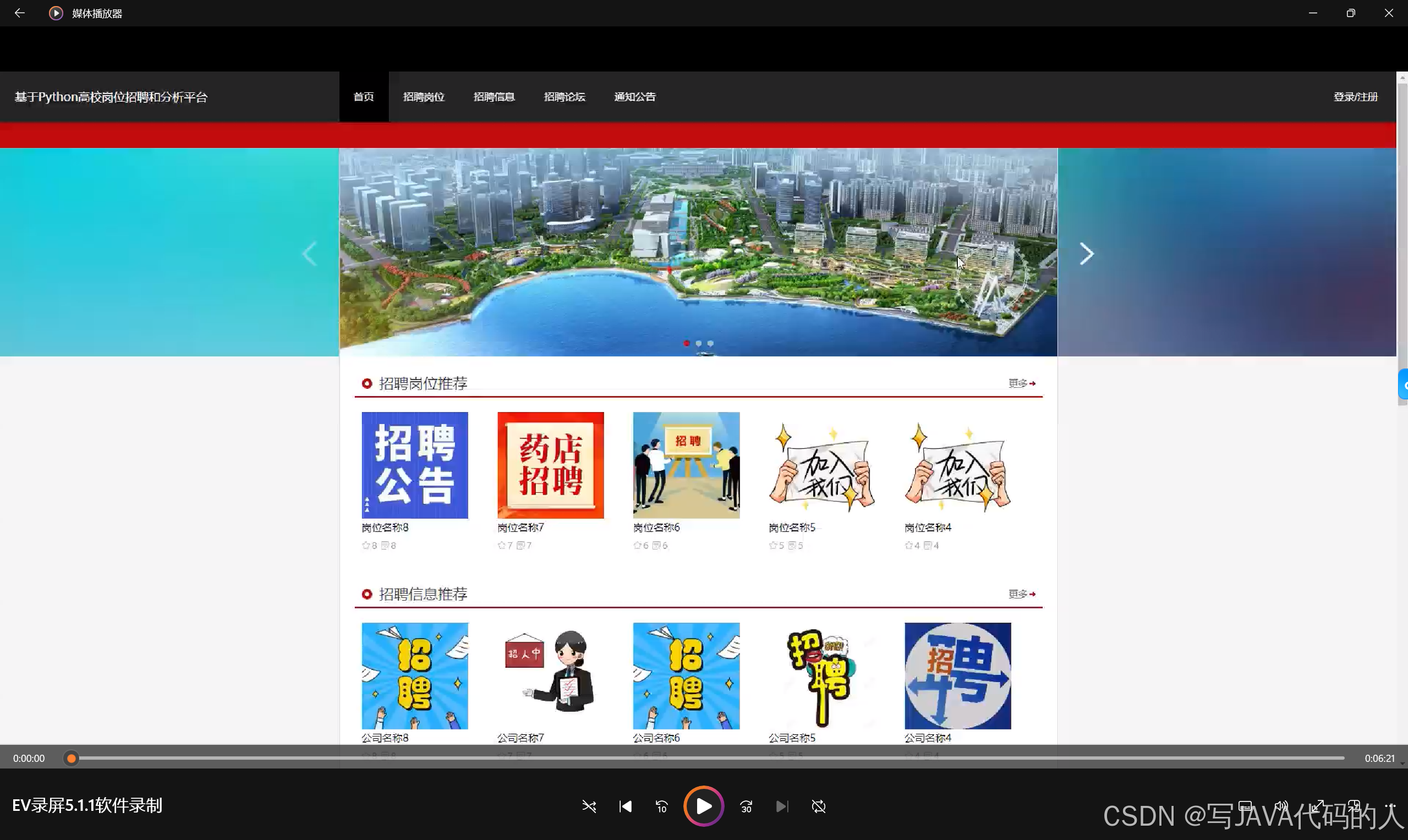The image size is (1408, 840).
Task: Click the previous track button
Action: coord(625,806)
